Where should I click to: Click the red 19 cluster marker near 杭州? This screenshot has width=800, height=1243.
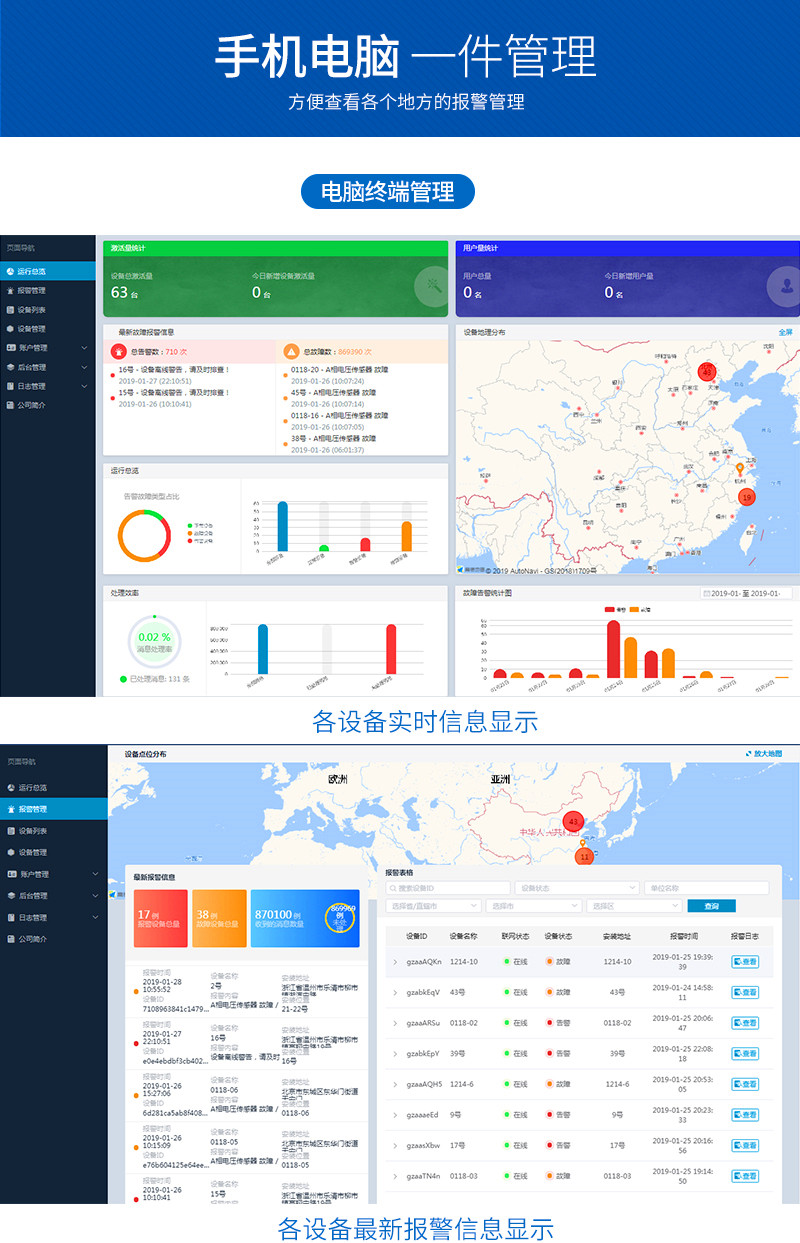coord(746,496)
